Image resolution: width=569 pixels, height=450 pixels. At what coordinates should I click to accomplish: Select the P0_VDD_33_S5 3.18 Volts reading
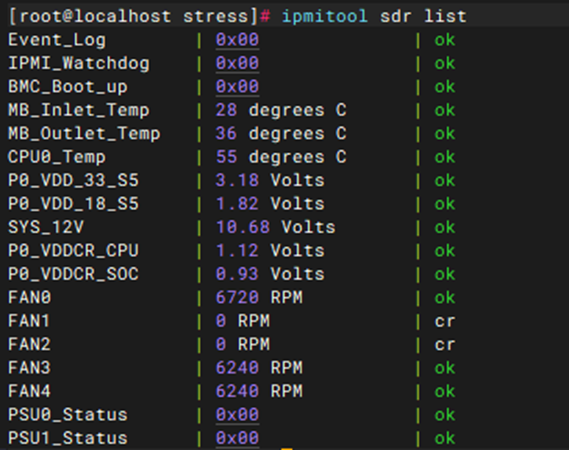point(270,180)
